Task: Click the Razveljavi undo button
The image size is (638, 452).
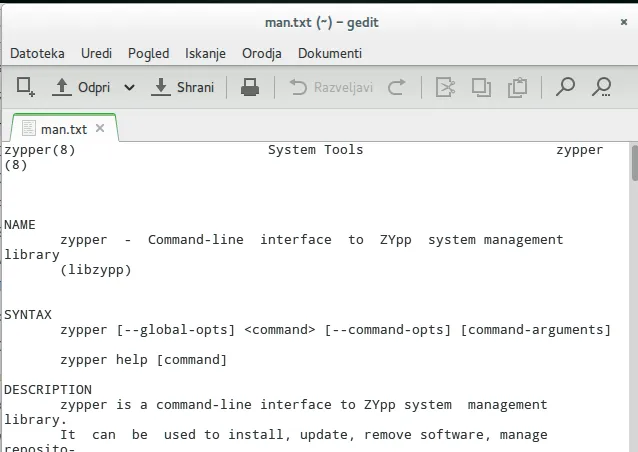Action: click(x=331, y=87)
